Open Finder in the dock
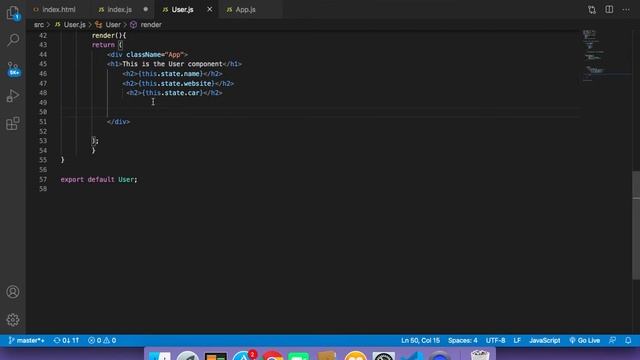The width and height of the screenshot is (640, 360). click(x=160, y=356)
